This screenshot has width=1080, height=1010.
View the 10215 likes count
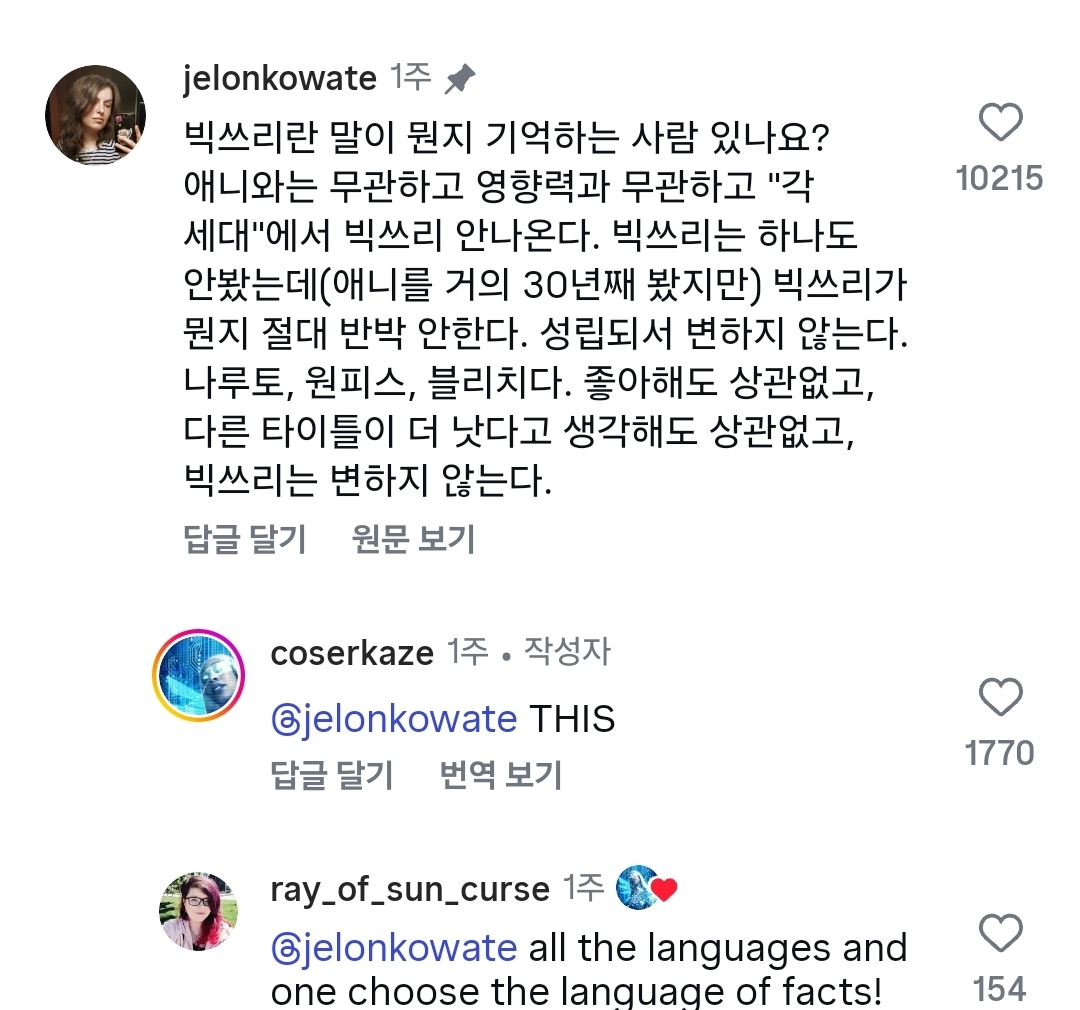[x=999, y=179]
